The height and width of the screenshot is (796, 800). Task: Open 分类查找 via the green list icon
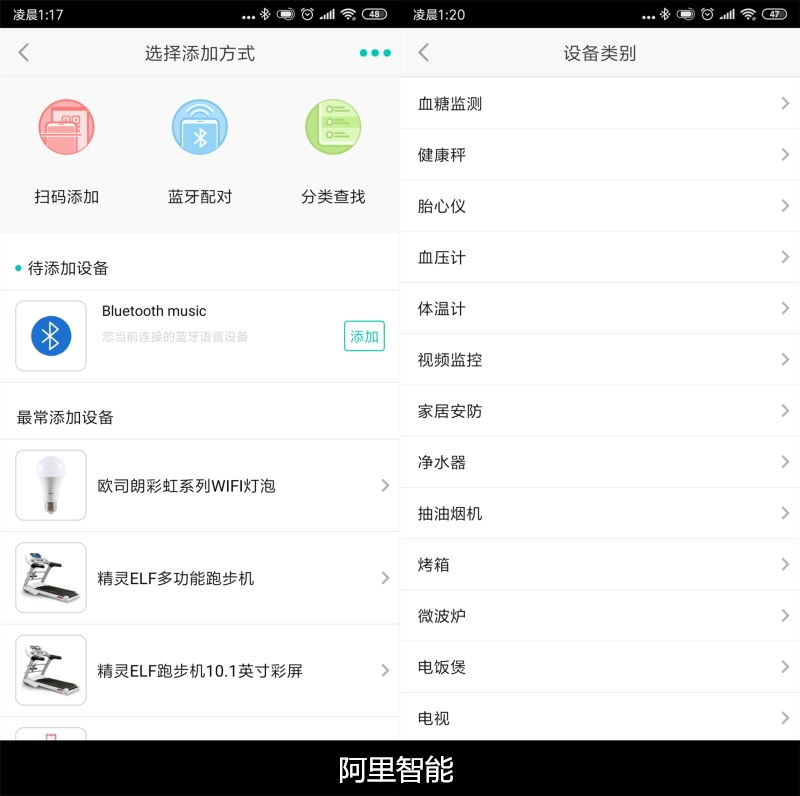[332, 127]
